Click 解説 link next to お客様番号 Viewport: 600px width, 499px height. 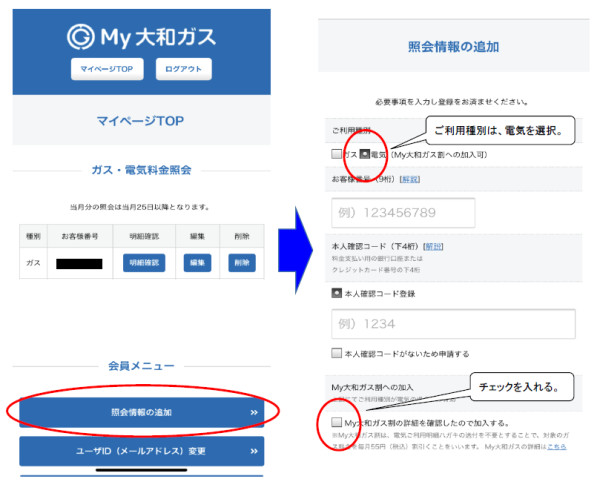410,179
